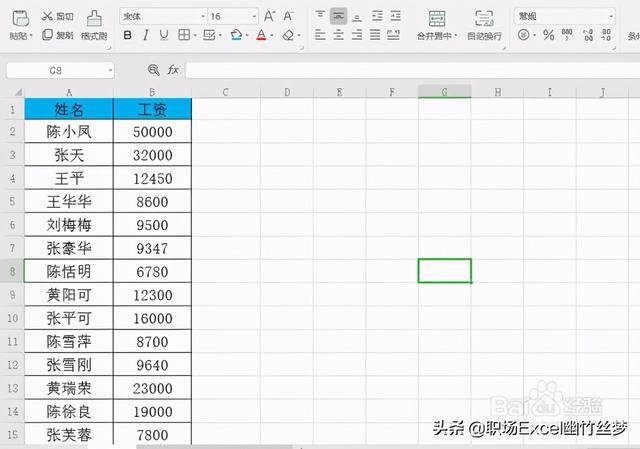The height and width of the screenshot is (449, 640).
Task: Apply the percent style
Action: coord(549,35)
